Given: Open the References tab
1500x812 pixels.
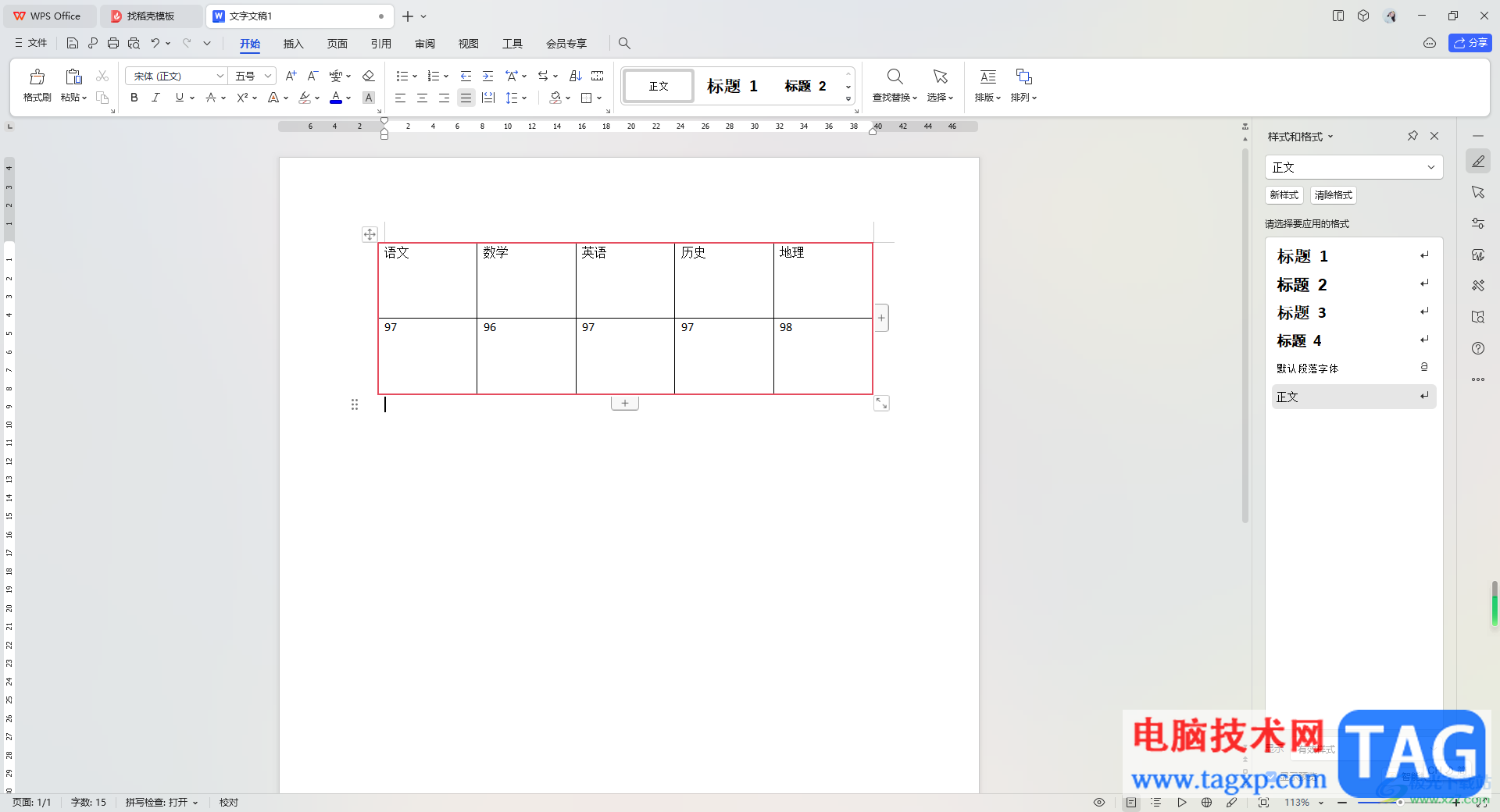Looking at the screenshot, I should [x=380, y=44].
